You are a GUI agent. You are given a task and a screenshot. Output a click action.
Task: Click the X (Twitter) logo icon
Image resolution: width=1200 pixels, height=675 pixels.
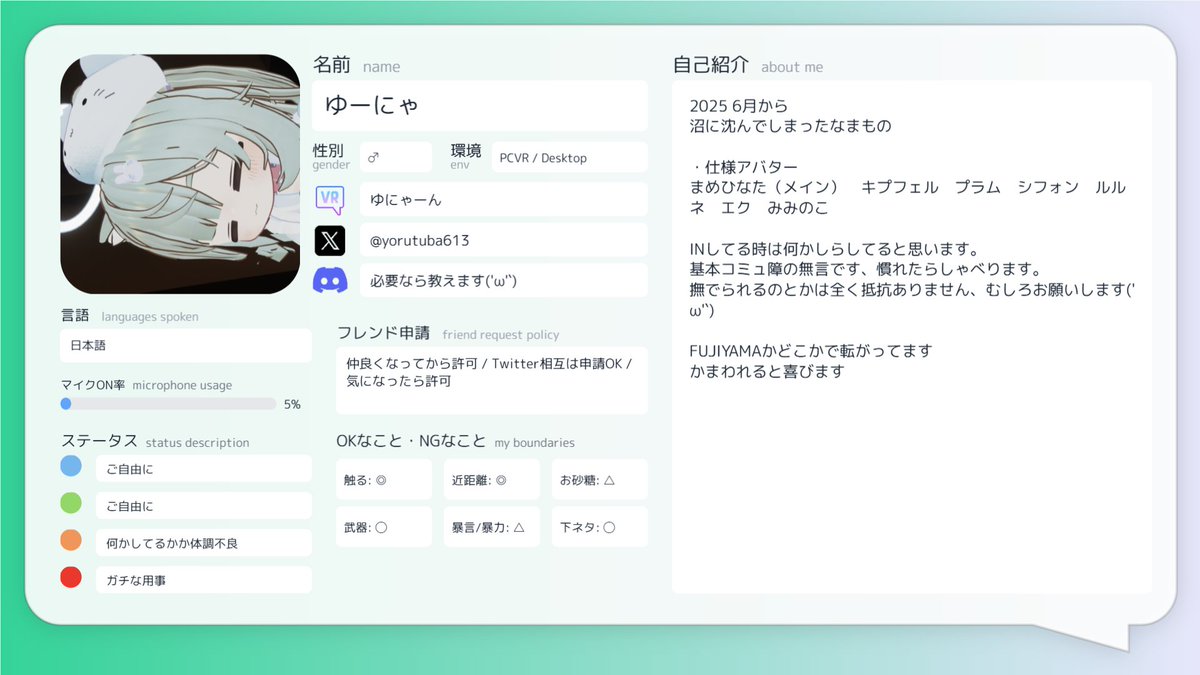330,240
